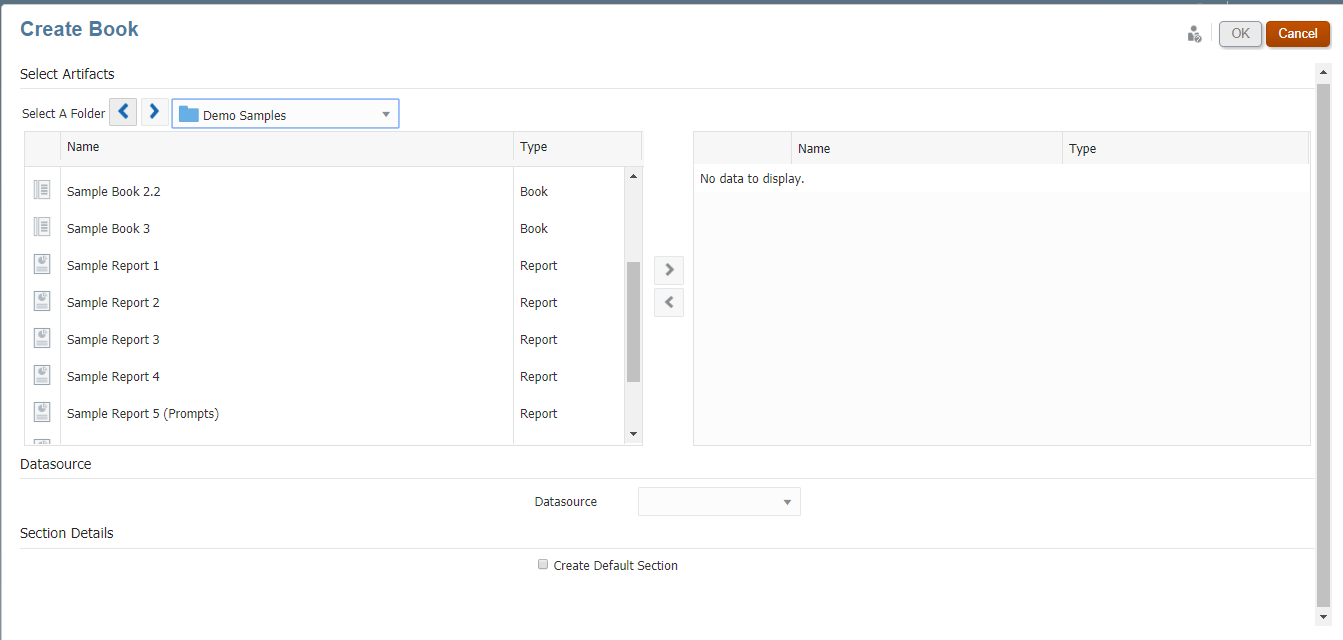The width and height of the screenshot is (1343, 640).
Task: Click the Sample Report 1 report icon
Action: click(x=42, y=264)
